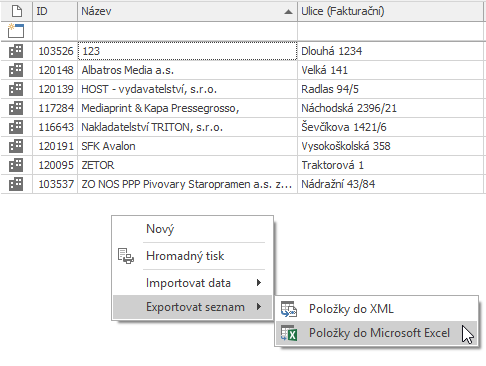Click the Hromadný tisk printer icon
This screenshot has height=366, width=486.
pos(126,256)
